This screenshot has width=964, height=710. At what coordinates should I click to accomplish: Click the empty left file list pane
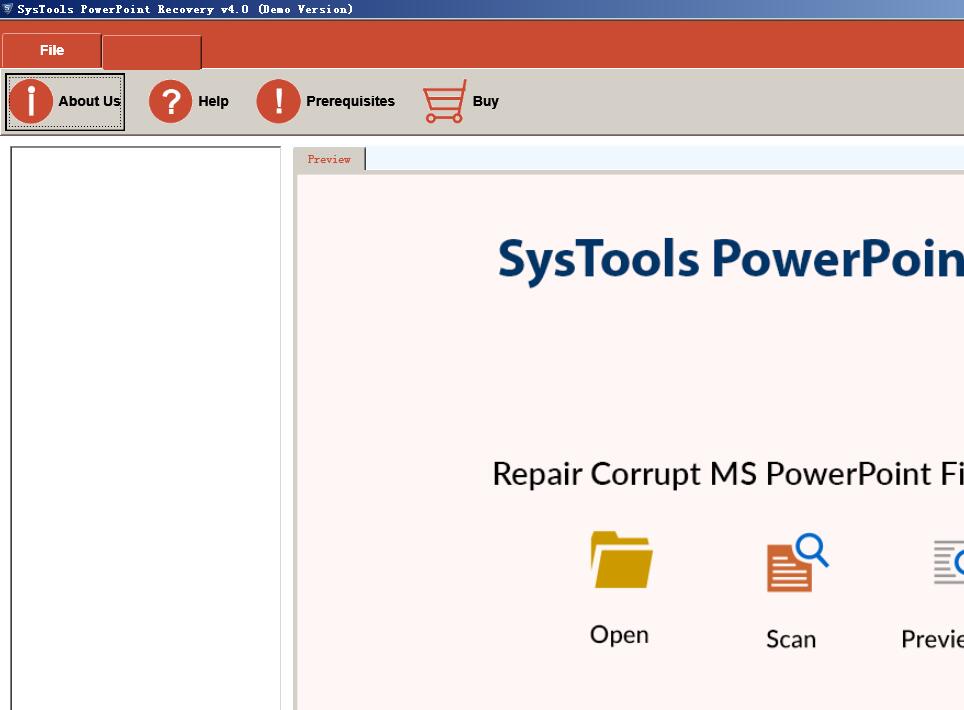pos(146,428)
